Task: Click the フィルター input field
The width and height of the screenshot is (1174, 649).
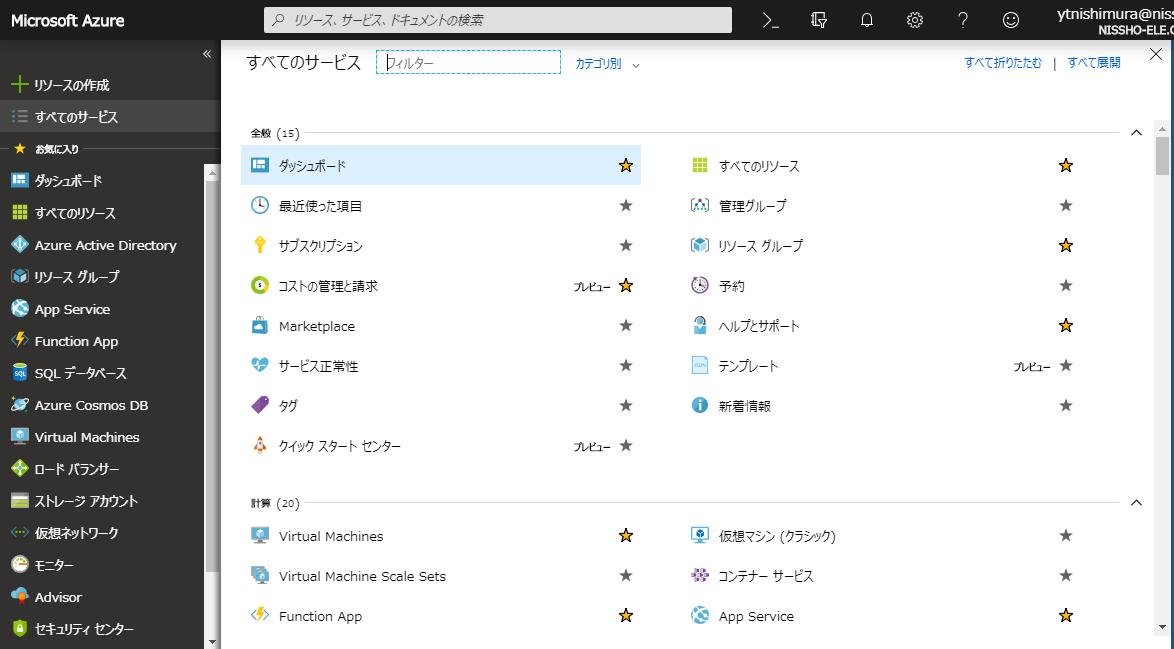Action: [468, 63]
